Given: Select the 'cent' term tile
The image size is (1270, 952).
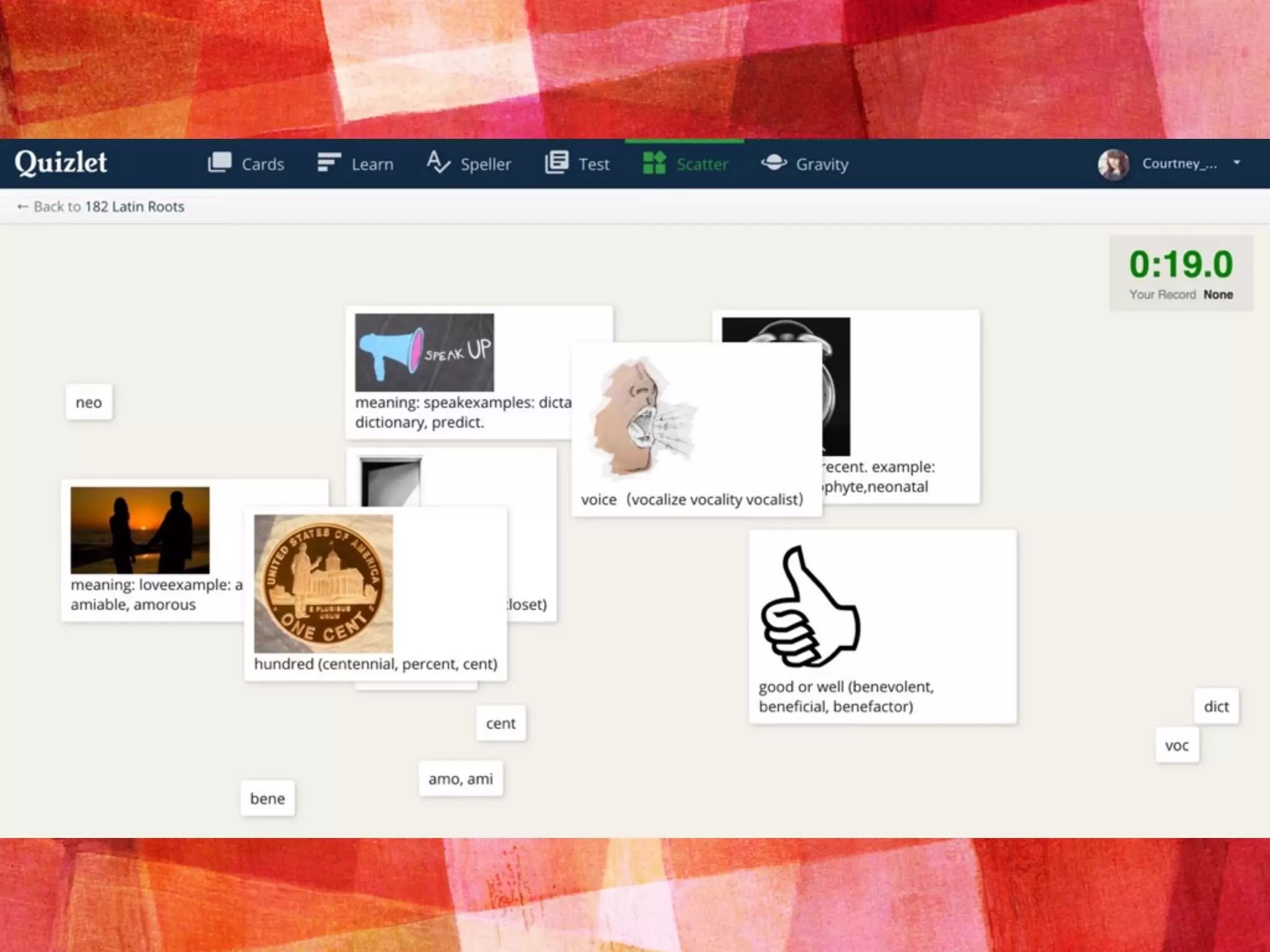Looking at the screenshot, I should tap(500, 723).
